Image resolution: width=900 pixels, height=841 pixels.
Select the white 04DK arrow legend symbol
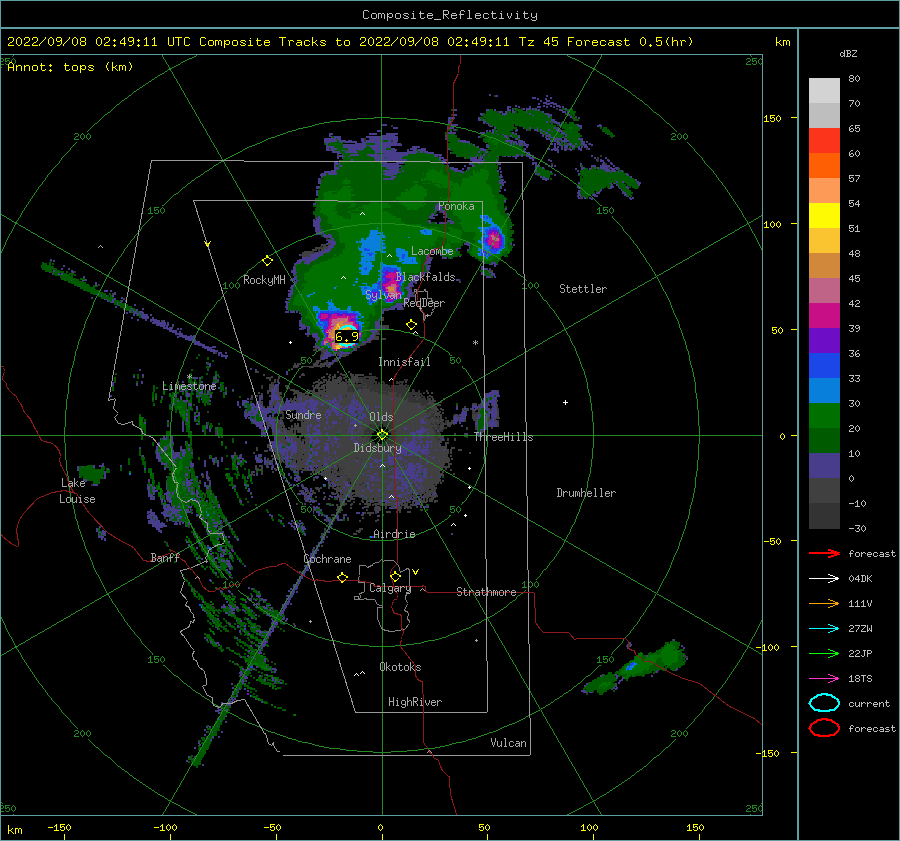click(x=824, y=578)
